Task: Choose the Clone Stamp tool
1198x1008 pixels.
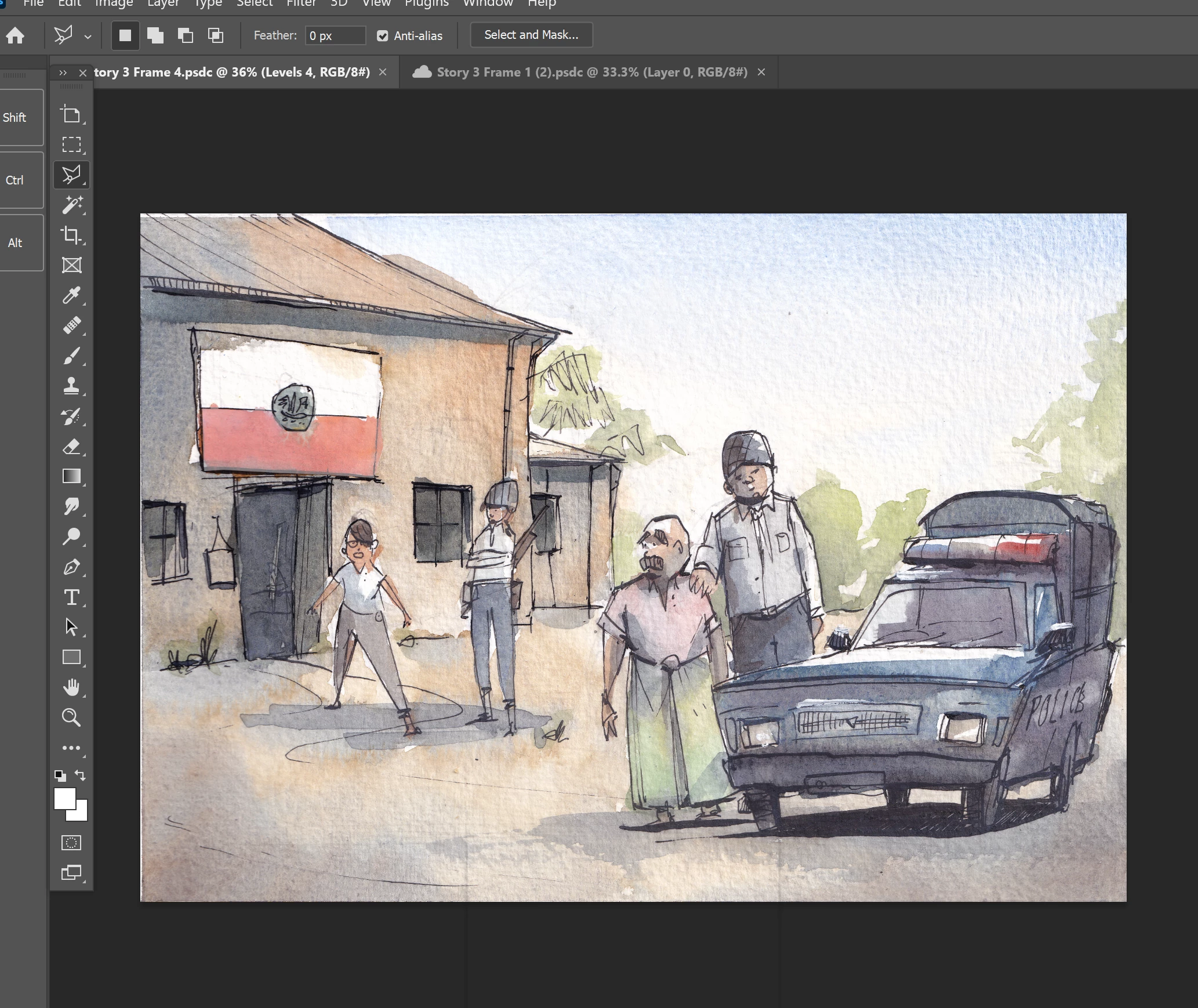Action: pyautogui.click(x=72, y=386)
